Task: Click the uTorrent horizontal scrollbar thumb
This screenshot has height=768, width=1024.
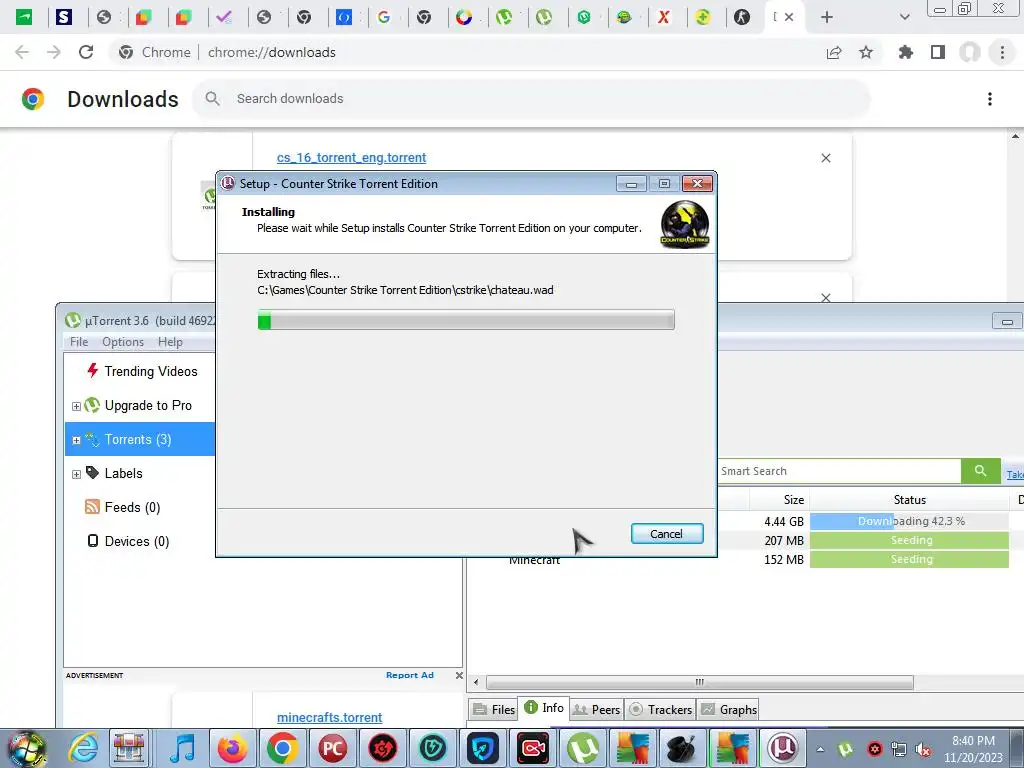Action: (699, 682)
